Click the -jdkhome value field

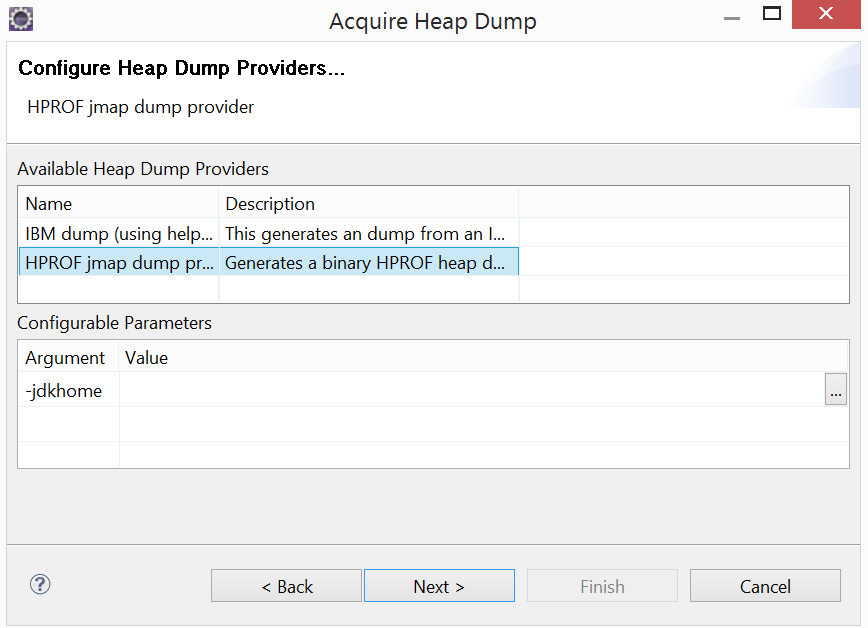(x=472, y=390)
